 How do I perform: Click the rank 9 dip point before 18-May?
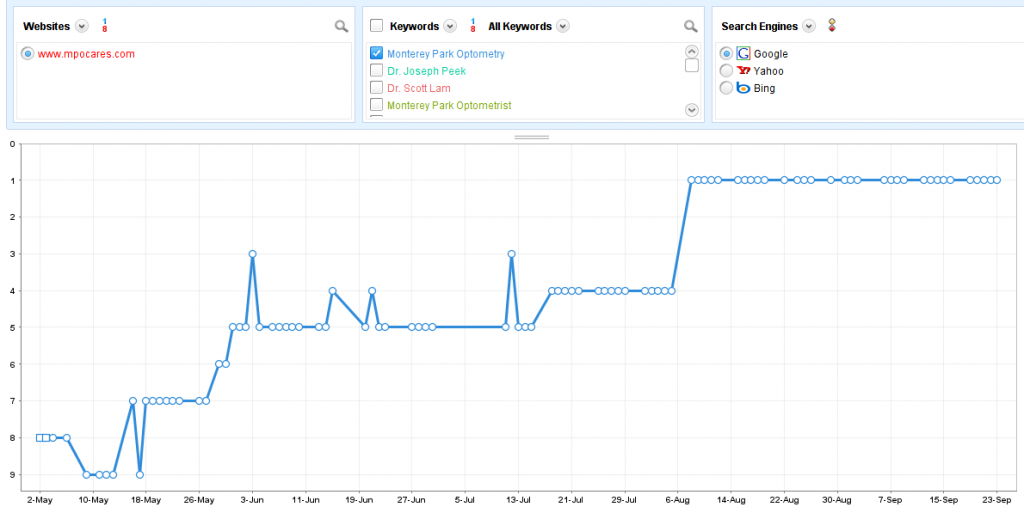pyautogui.click(x=140, y=474)
